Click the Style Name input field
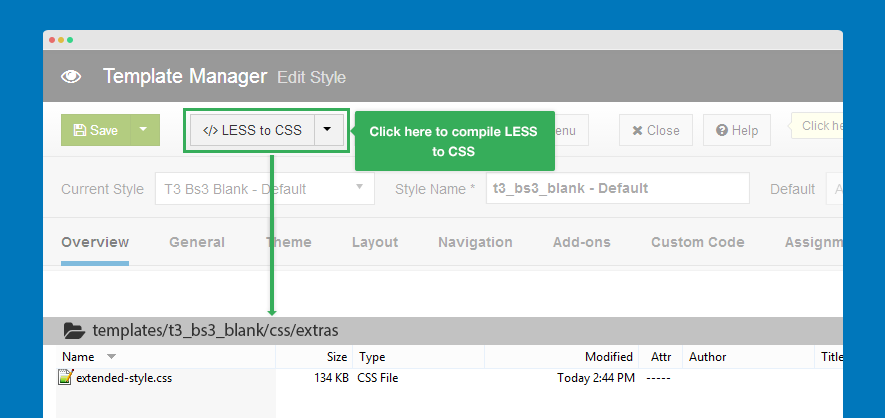The width and height of the screenshot is (885, 418). tap(617, 188)
